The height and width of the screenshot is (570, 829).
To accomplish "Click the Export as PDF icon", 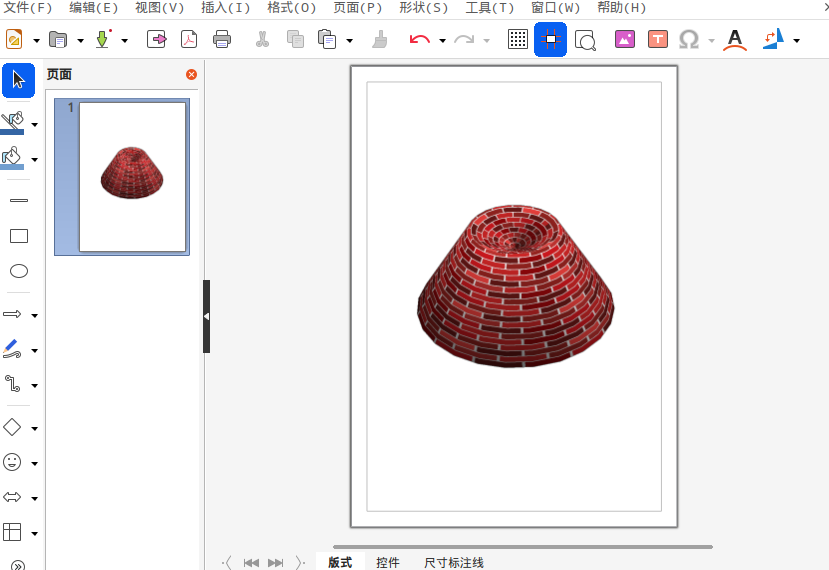I will (x=189, y=40).
